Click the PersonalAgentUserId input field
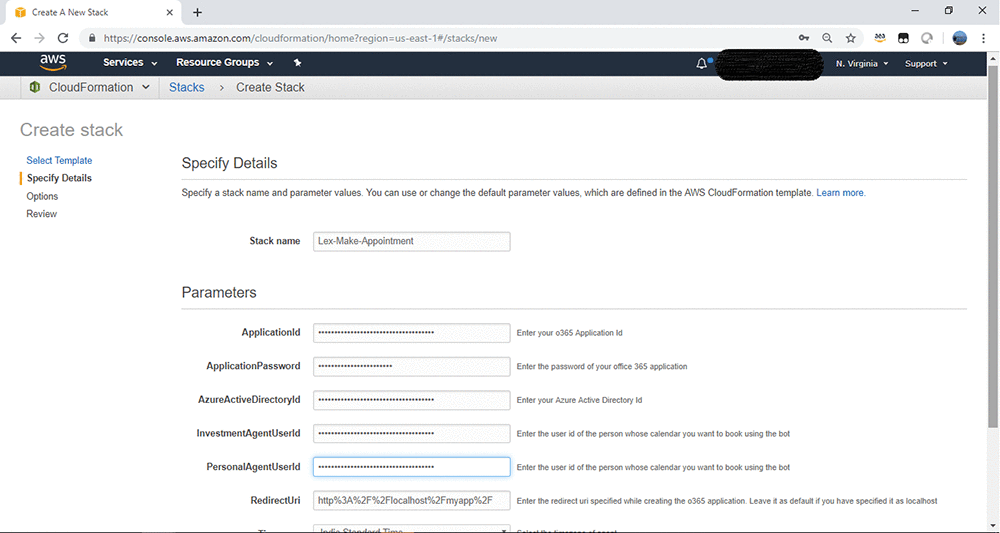Screen dimensions: 1000x533 click(x=411, y=467)
